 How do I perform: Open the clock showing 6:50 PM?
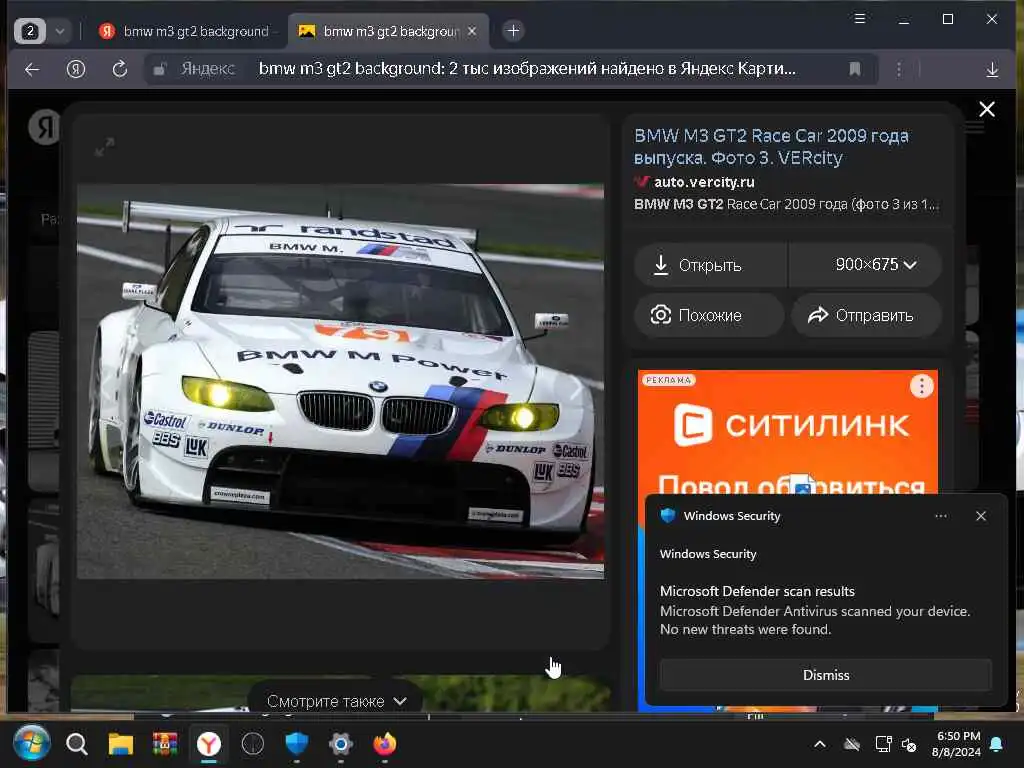(957, 744)
